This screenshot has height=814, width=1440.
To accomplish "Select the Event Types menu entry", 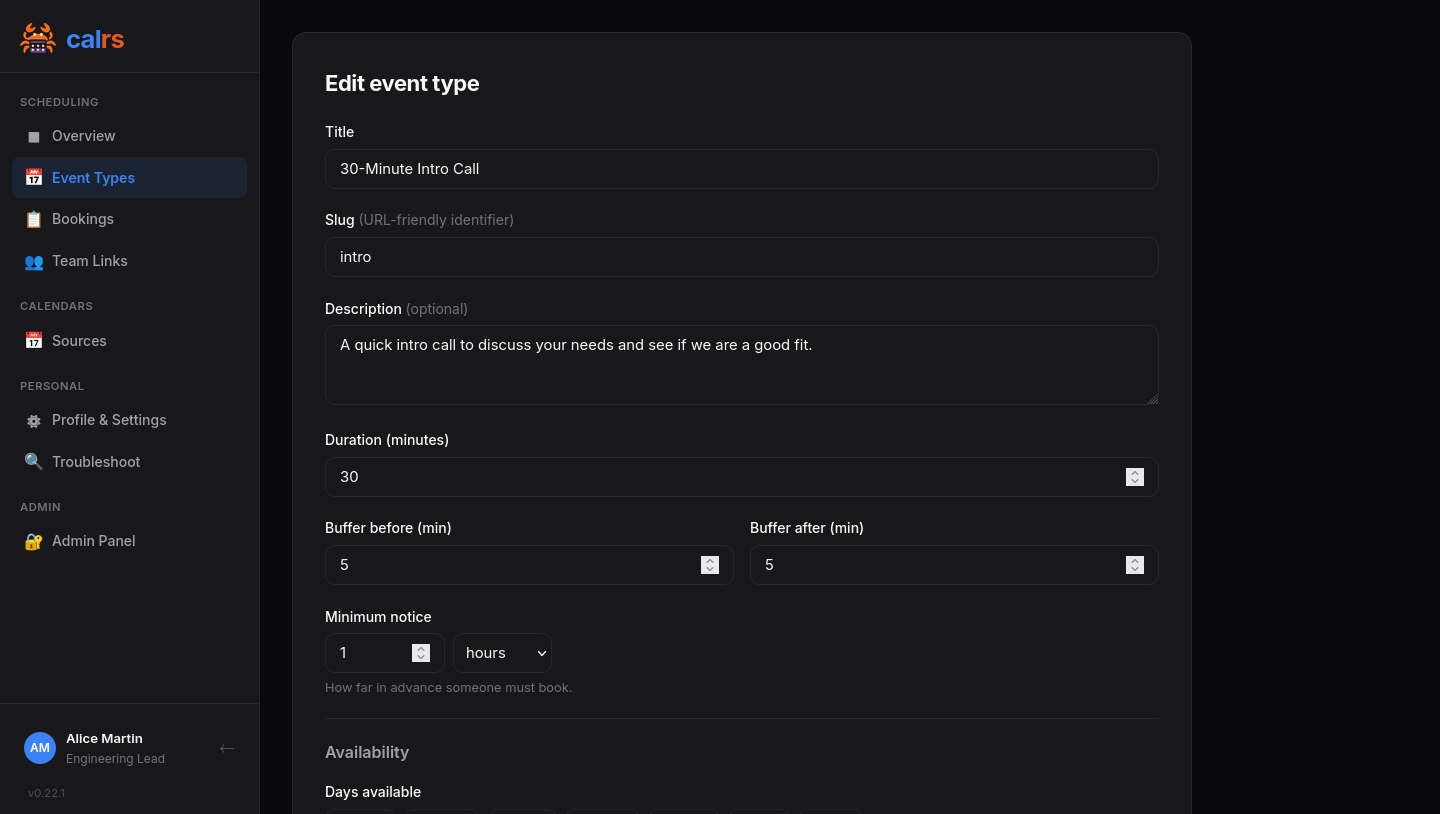I will click(93, 177).
